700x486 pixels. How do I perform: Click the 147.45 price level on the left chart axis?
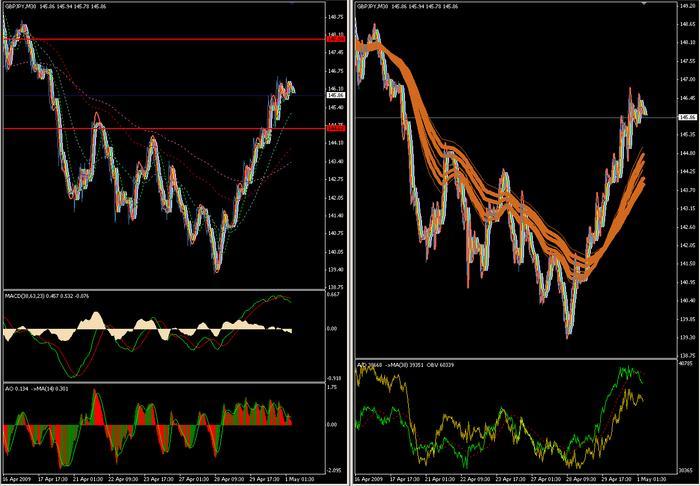tap(335, 52)
